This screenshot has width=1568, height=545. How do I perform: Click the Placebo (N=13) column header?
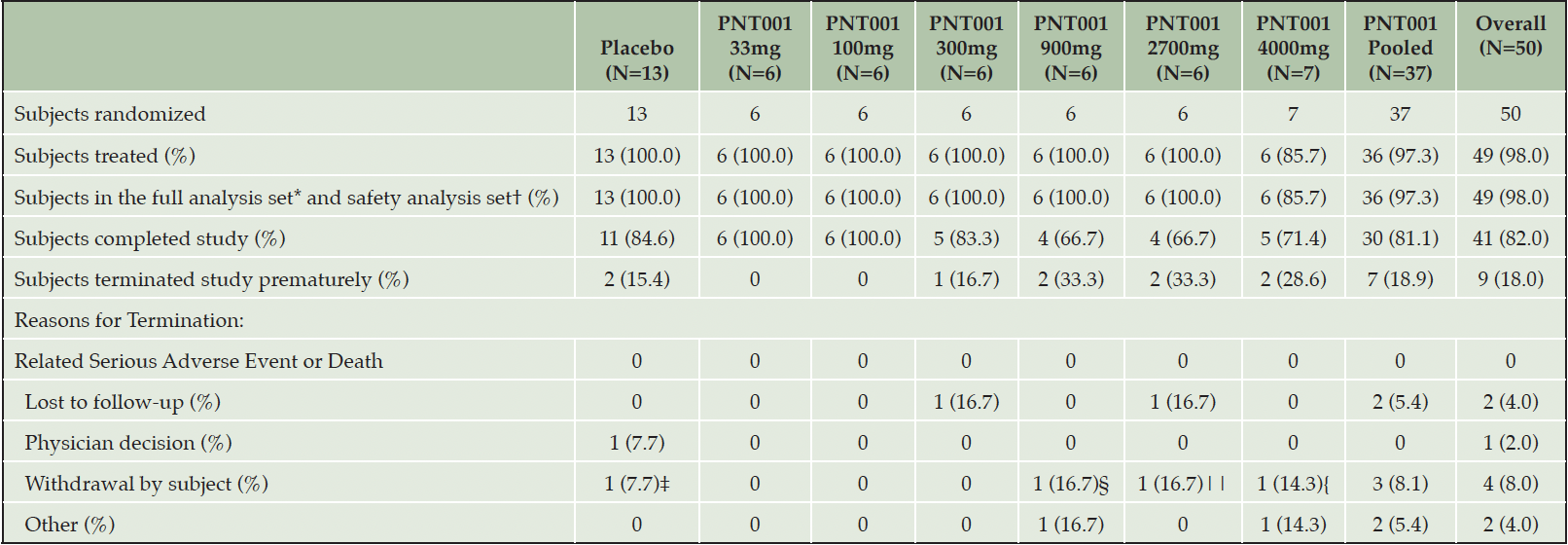(637, 59)
